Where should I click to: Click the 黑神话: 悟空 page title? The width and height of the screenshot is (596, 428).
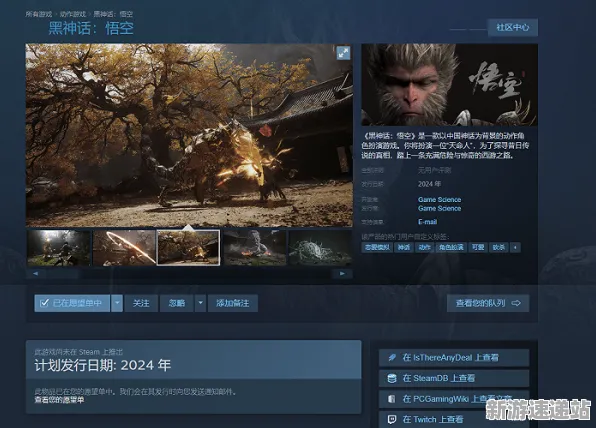coord(91,29)
